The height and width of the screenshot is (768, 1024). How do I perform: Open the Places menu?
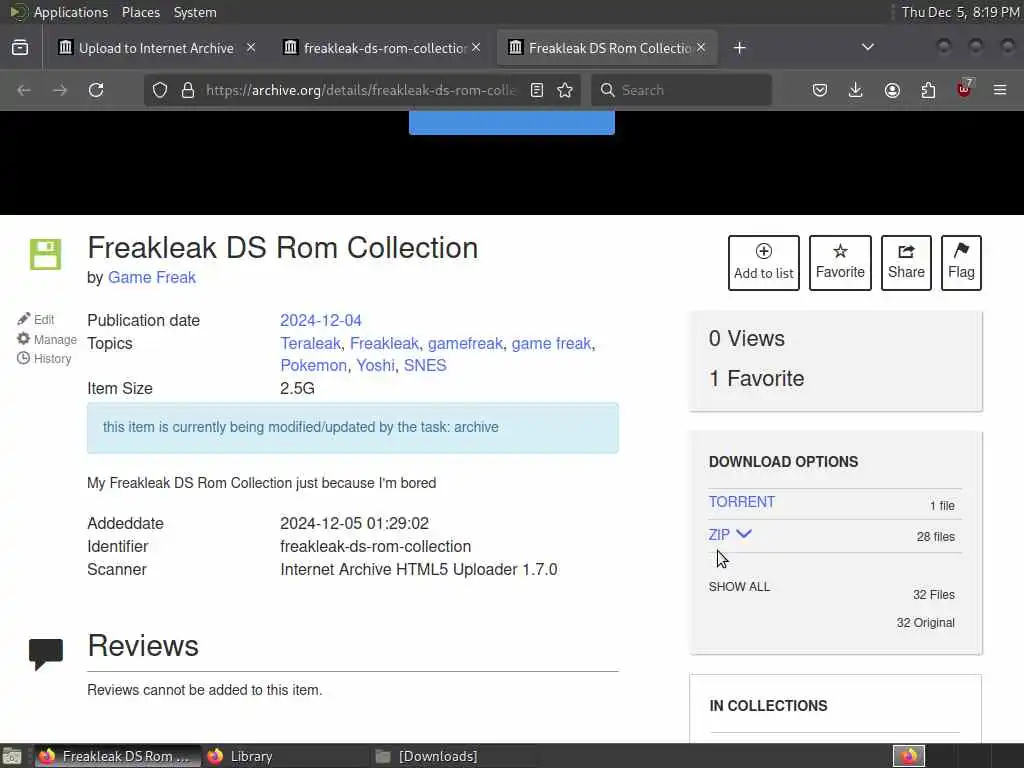141,12
